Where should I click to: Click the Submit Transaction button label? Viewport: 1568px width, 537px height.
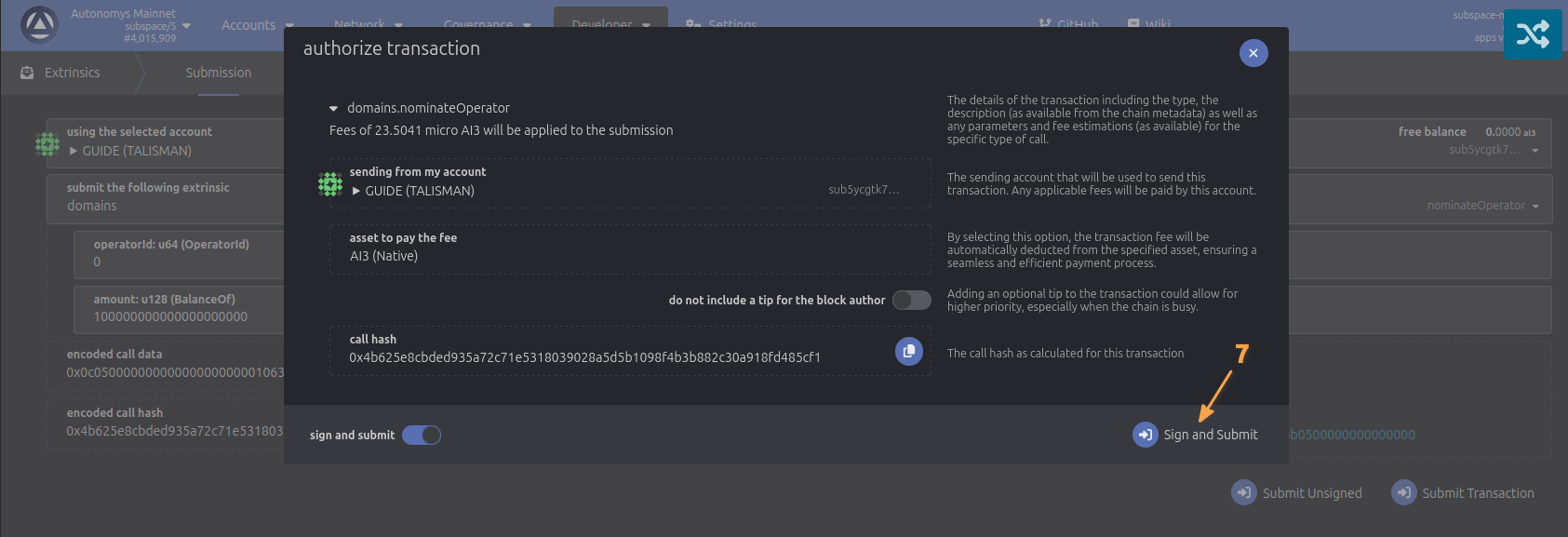tap(1478, 493)
